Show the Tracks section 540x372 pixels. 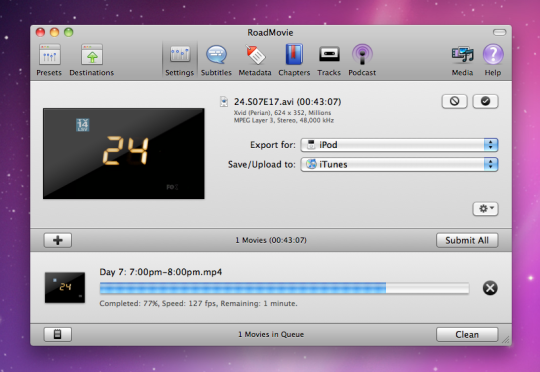(x=329, y=60)
